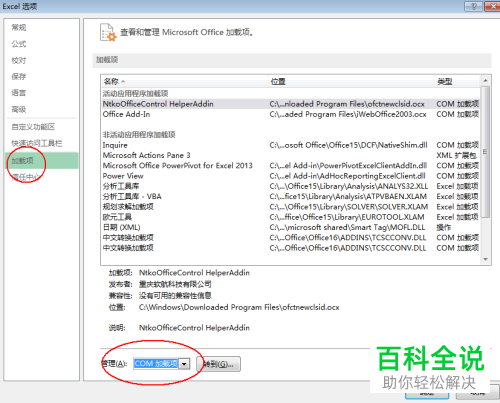Select the 加载项 category
This screenshot has width=500, height=403.
tap(42, 161)
